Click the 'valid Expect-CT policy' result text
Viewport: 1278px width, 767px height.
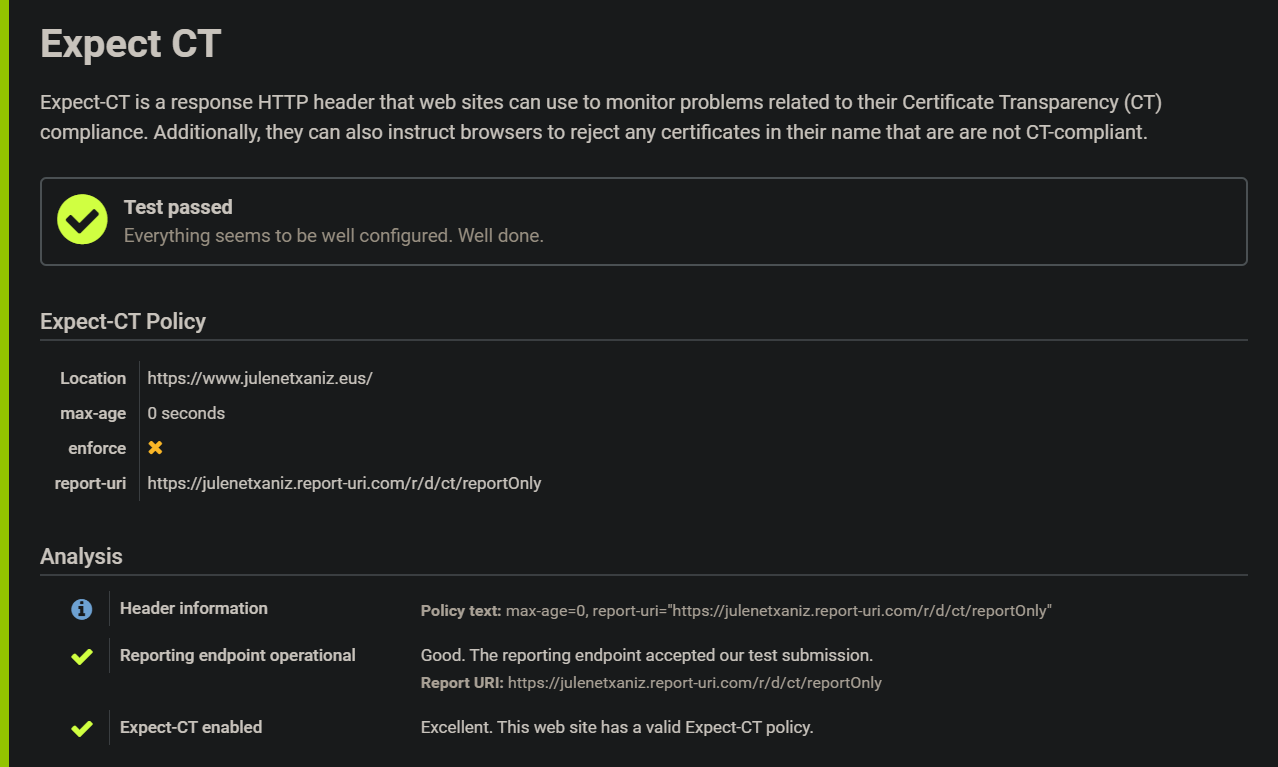pyautogui.click(x=617, y=727)
